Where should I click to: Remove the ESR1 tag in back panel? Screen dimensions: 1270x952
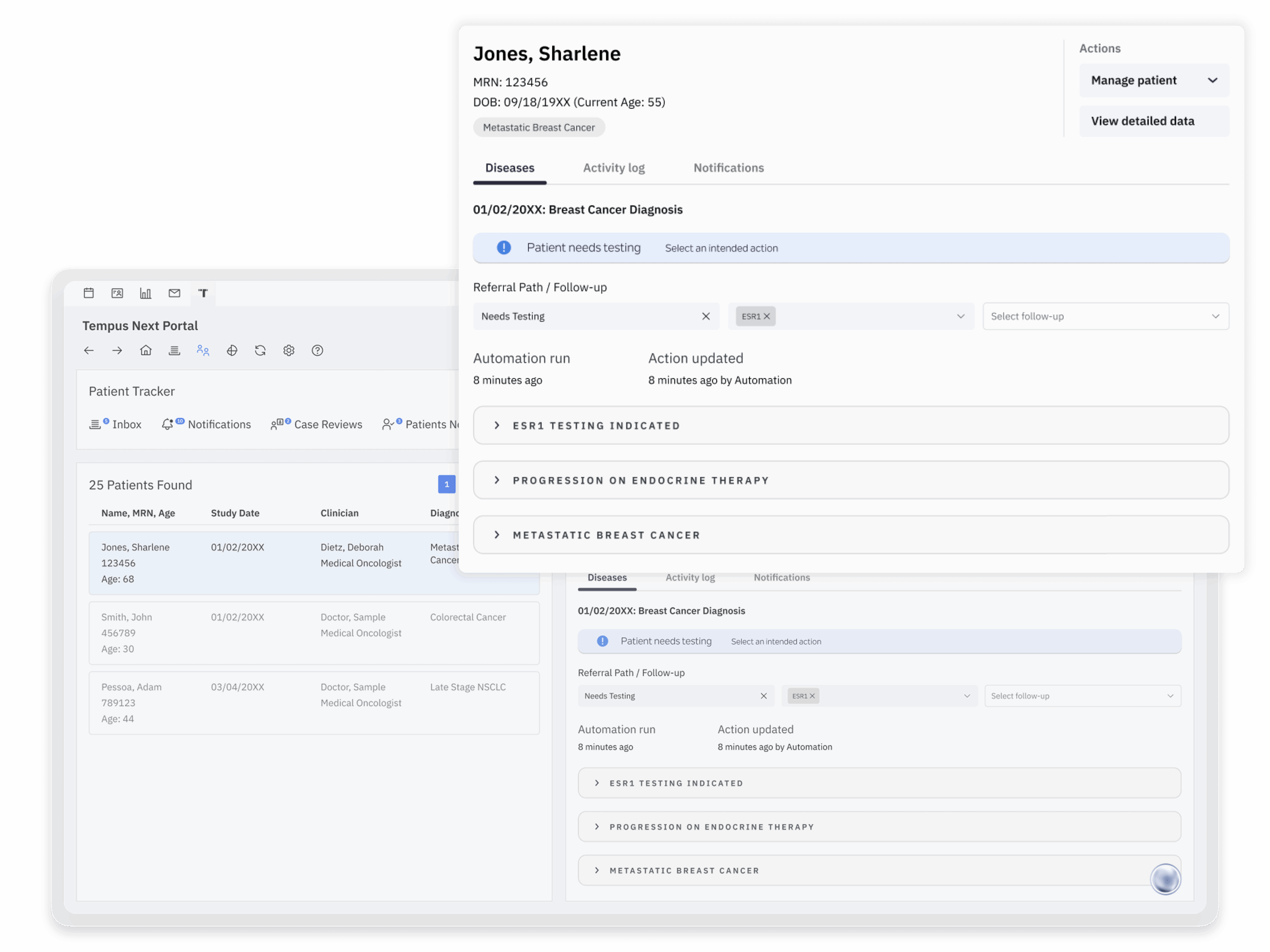[x=812, y=696]
